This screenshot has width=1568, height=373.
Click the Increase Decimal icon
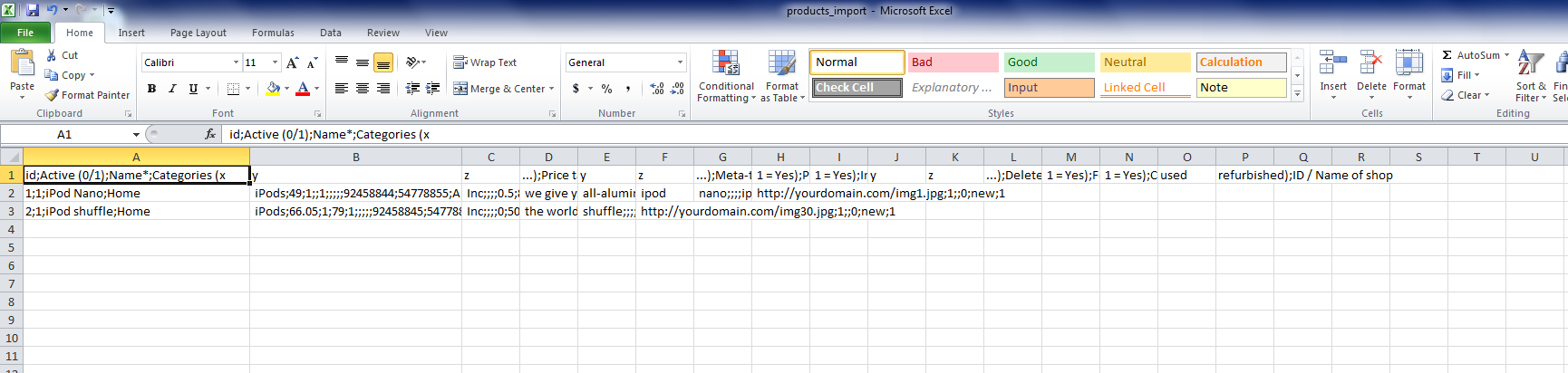coord(656,89)
